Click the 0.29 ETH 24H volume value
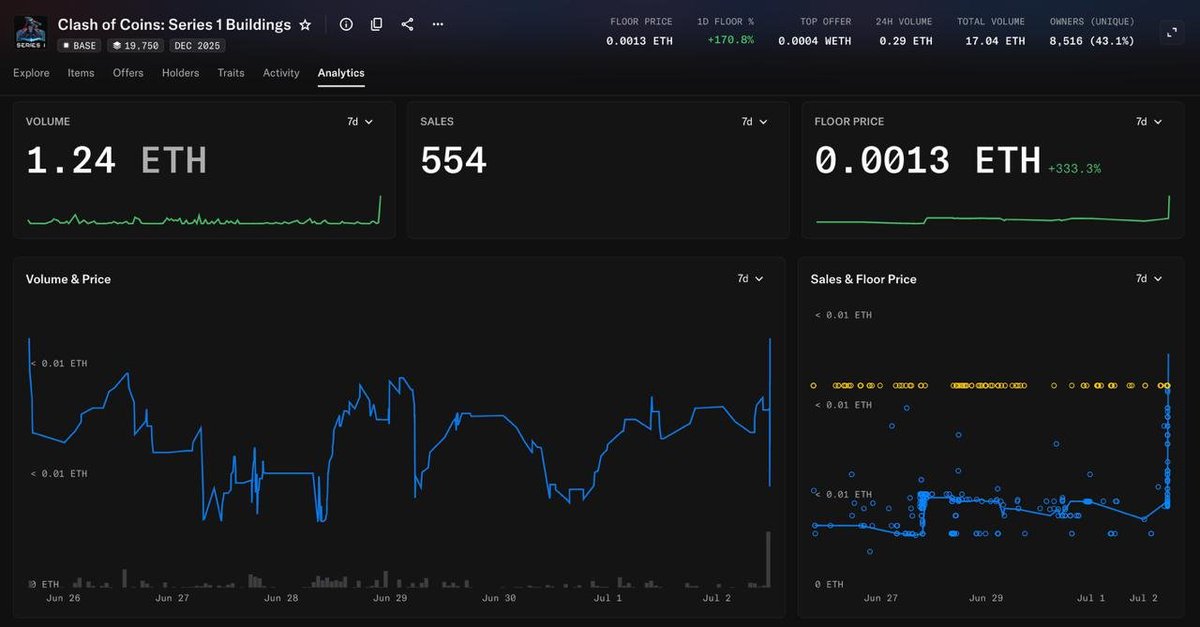The height and width of the screenshot is (627, 1200). (x=906, y=41)
